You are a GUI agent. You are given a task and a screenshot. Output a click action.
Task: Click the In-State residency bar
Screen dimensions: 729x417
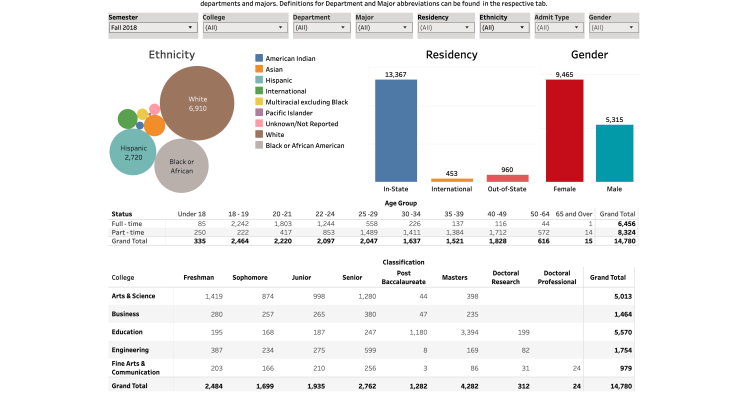(396, 130)
